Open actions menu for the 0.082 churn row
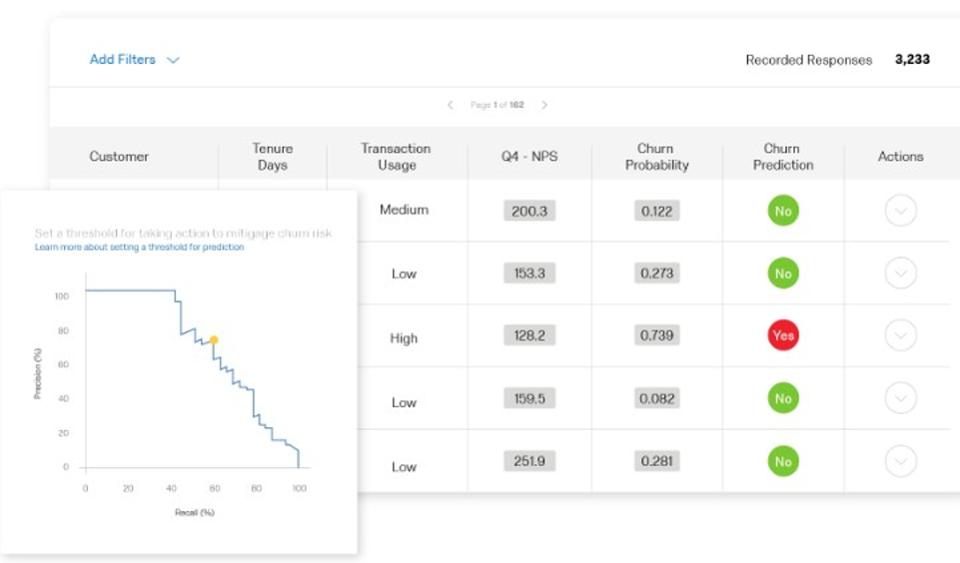This screenshot has width=960, height=563. pos(900,399)
